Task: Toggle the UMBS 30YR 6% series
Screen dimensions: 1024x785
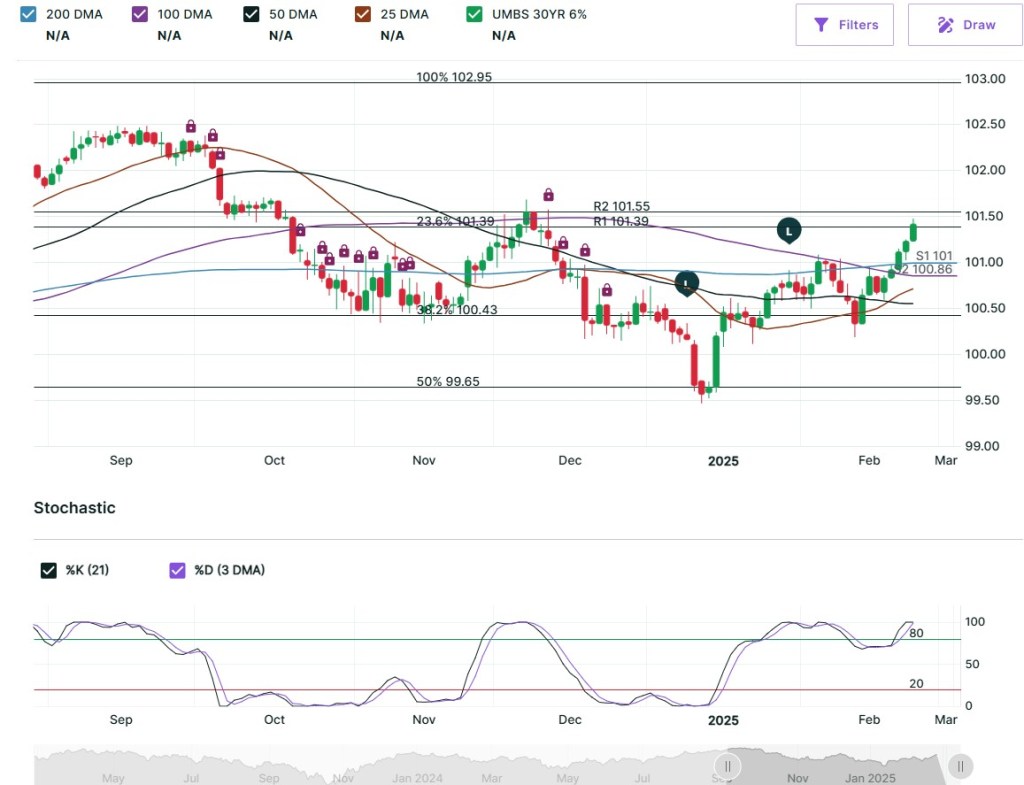Action: 475,14
